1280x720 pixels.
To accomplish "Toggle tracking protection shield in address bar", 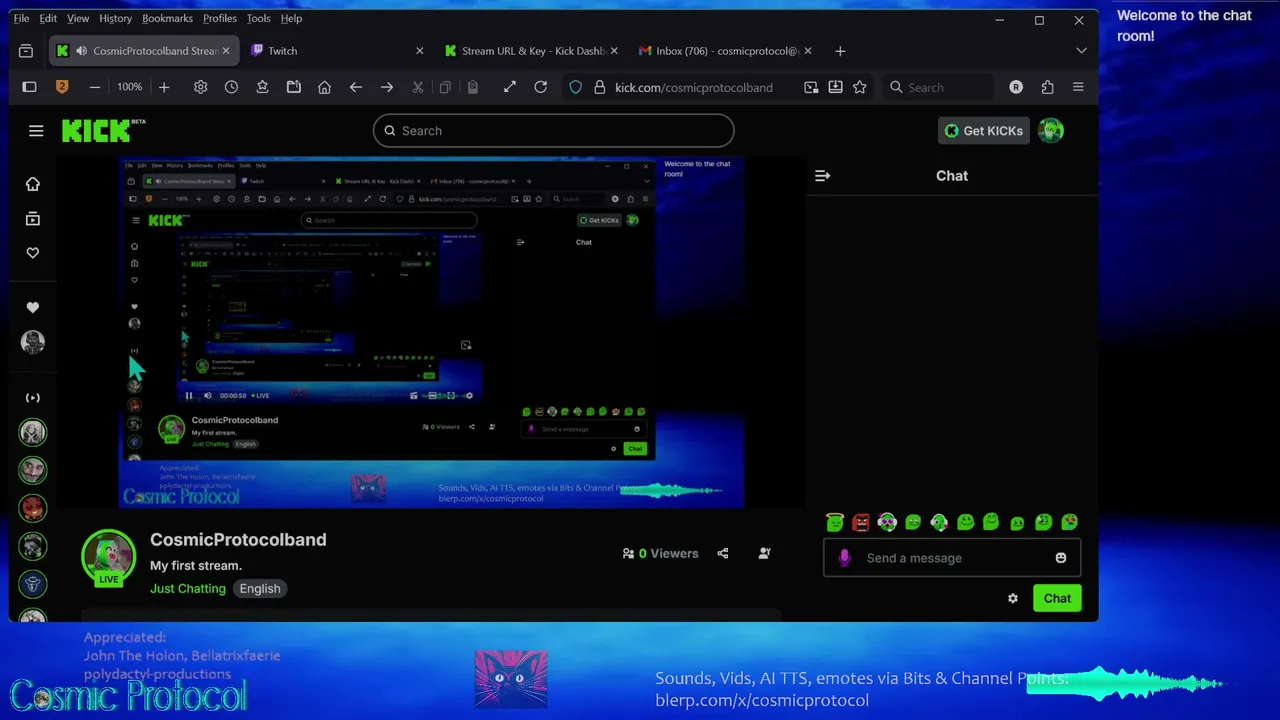I will (575, 87).
